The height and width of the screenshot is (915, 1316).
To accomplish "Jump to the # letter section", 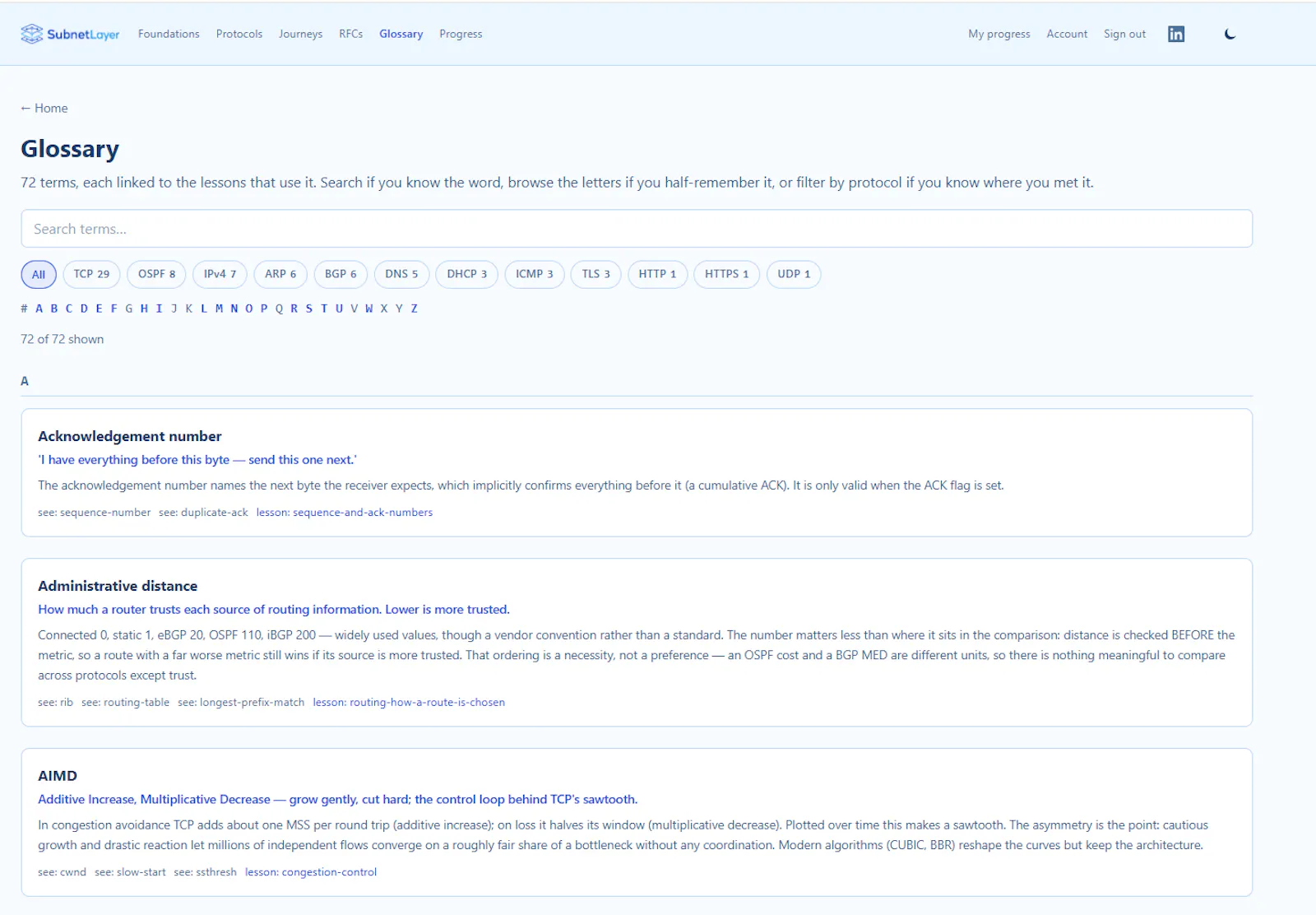I will click(x=24, y=309).
